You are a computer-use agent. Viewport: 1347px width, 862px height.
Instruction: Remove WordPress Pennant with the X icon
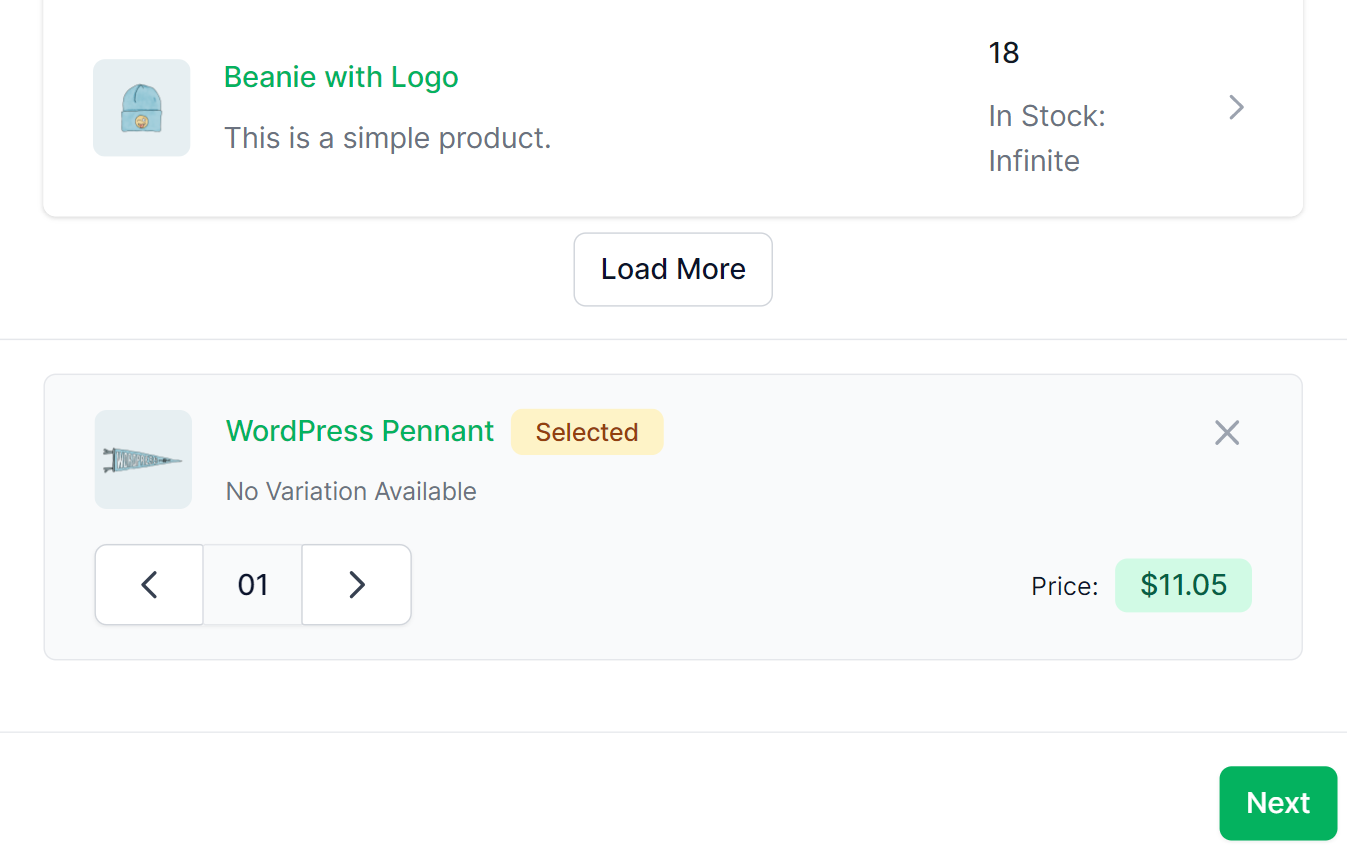pos(1227,433)
